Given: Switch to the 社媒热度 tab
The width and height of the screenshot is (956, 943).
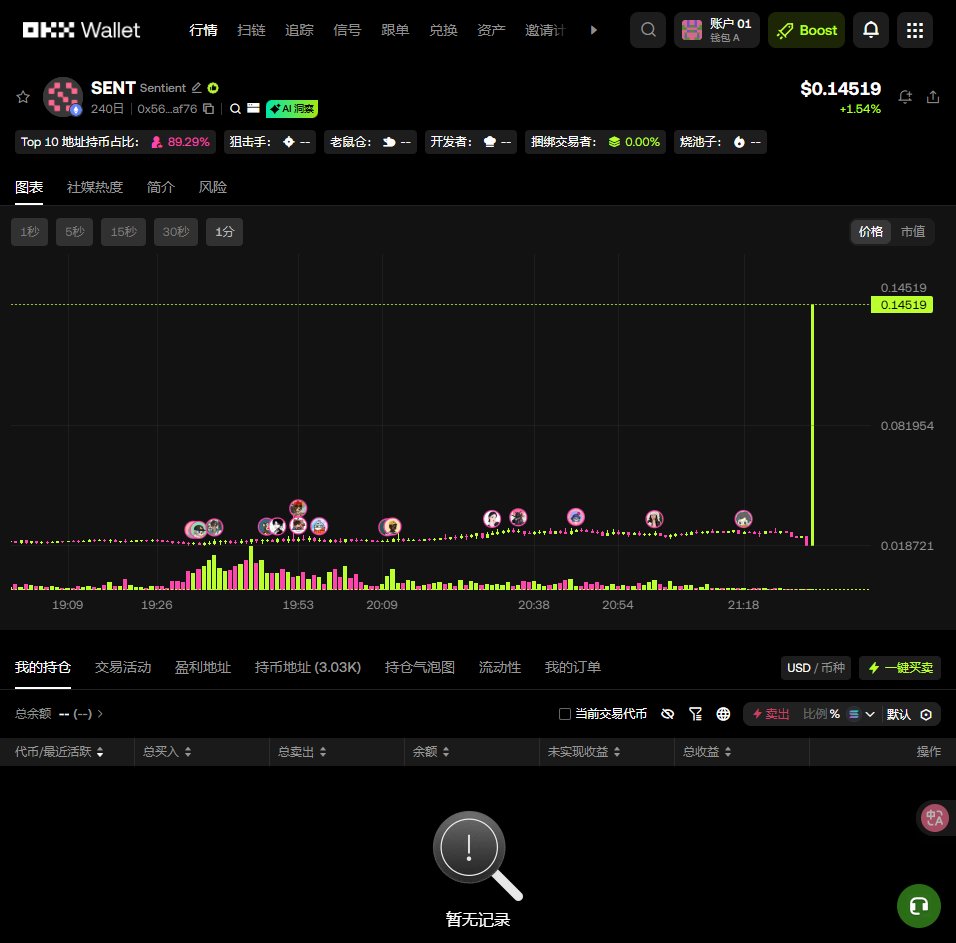Looking at the screenshot, I should [x=95, y=187].
